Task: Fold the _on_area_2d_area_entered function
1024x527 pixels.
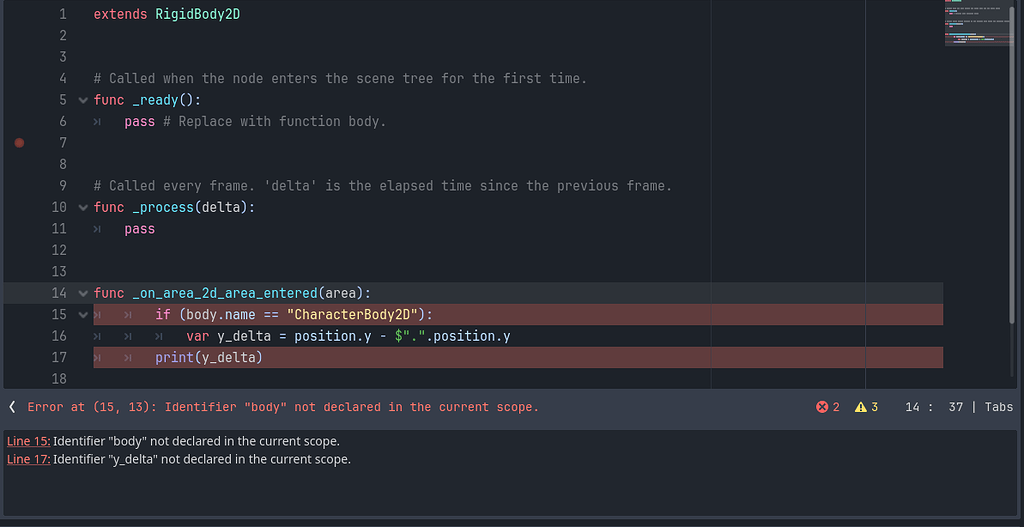Action: click(x=81, y=293)
